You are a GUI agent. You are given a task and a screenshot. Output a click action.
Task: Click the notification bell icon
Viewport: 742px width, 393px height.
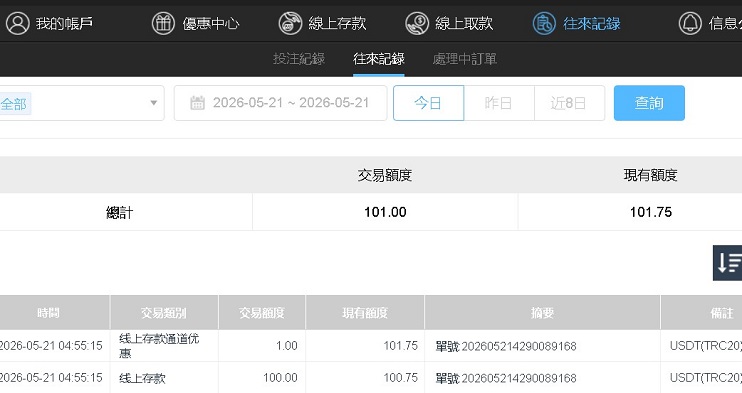[690, 23]
